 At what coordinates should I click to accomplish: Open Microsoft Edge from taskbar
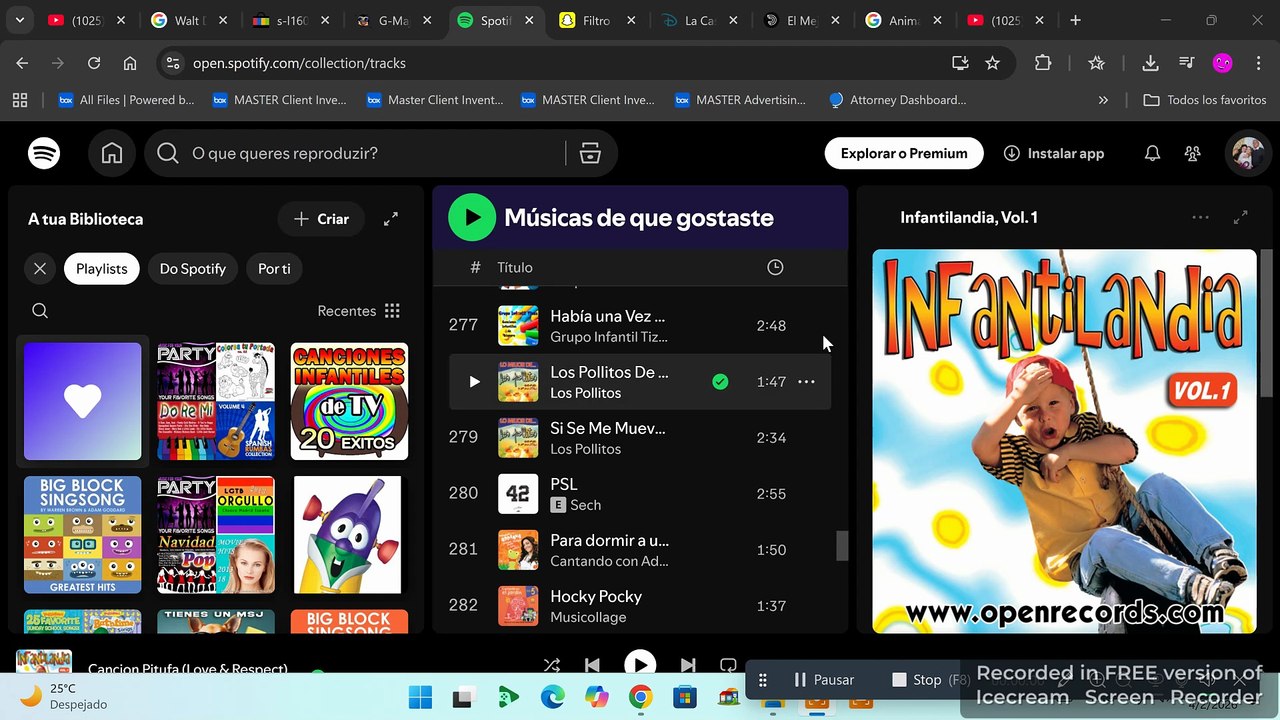[552, 697]
